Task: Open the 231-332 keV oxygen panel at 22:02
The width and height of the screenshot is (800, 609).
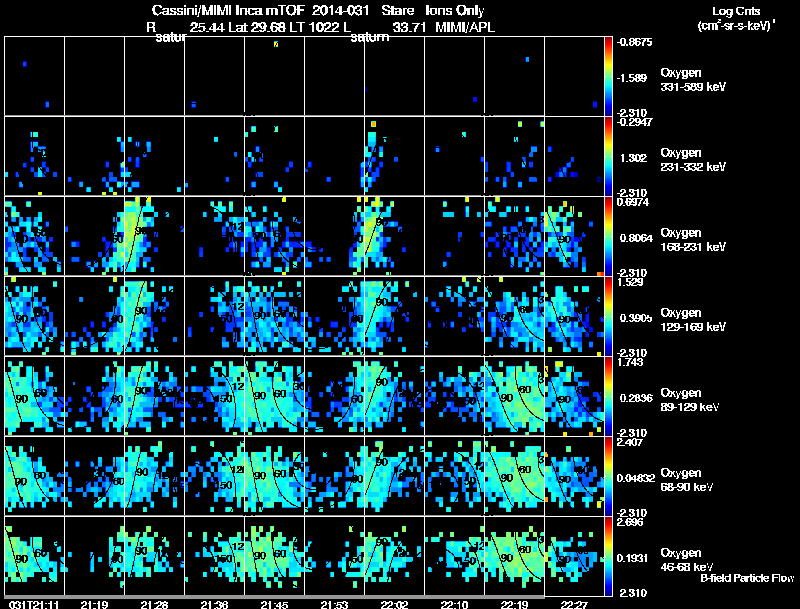Action: pos(394,156)
